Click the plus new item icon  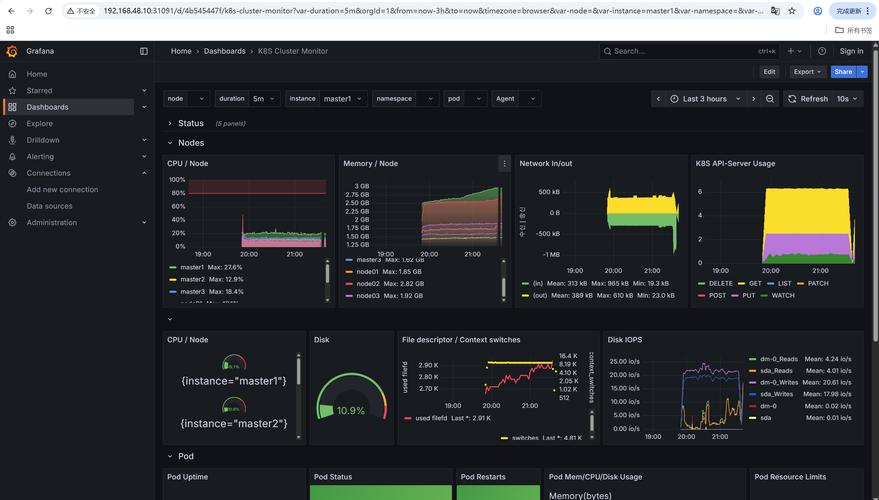click(794, 51)
